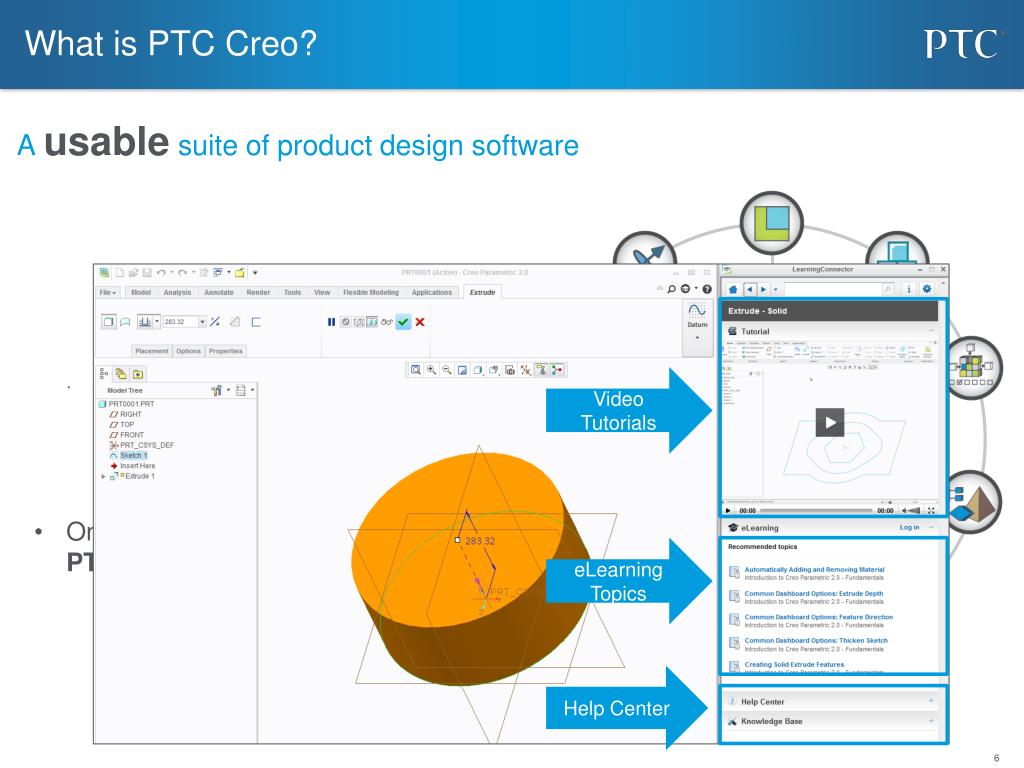Switch to the Annotate ribbon tab
This screenshot has width=1024, height=768.
coord(219,293)
